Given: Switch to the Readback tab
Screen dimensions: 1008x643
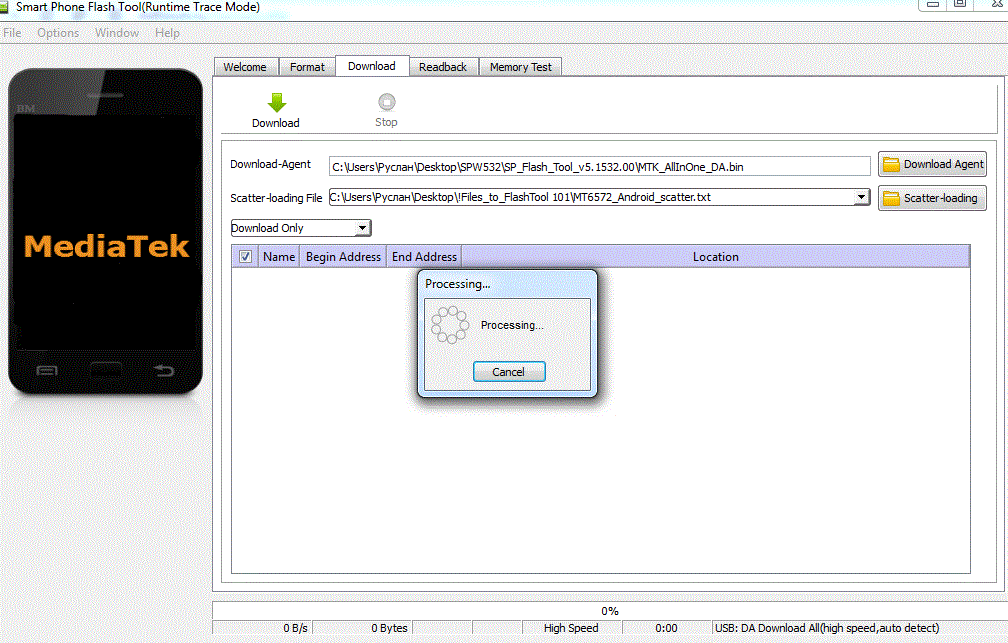Looking at the screenshot, I should point(442,67).
